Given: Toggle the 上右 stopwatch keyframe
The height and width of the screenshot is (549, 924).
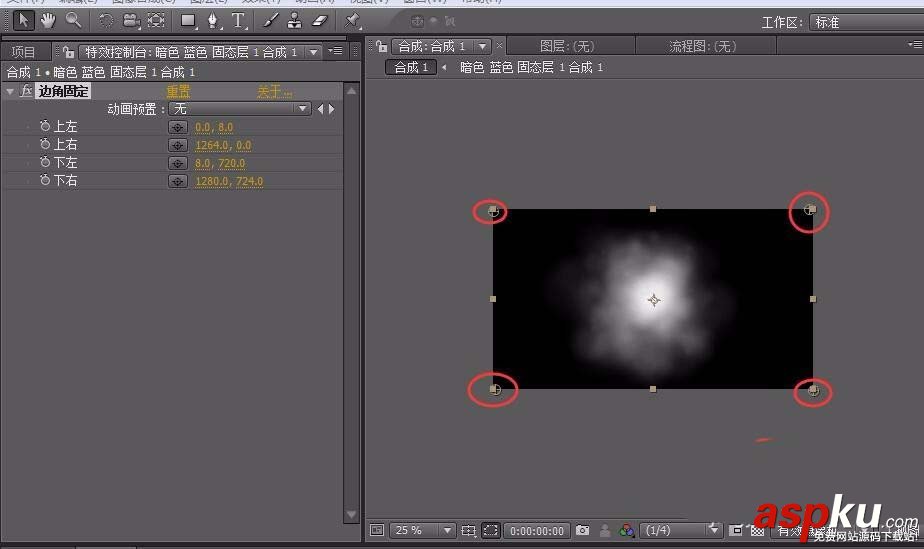Looking at the screenshot, I should [x=45, y=143].
